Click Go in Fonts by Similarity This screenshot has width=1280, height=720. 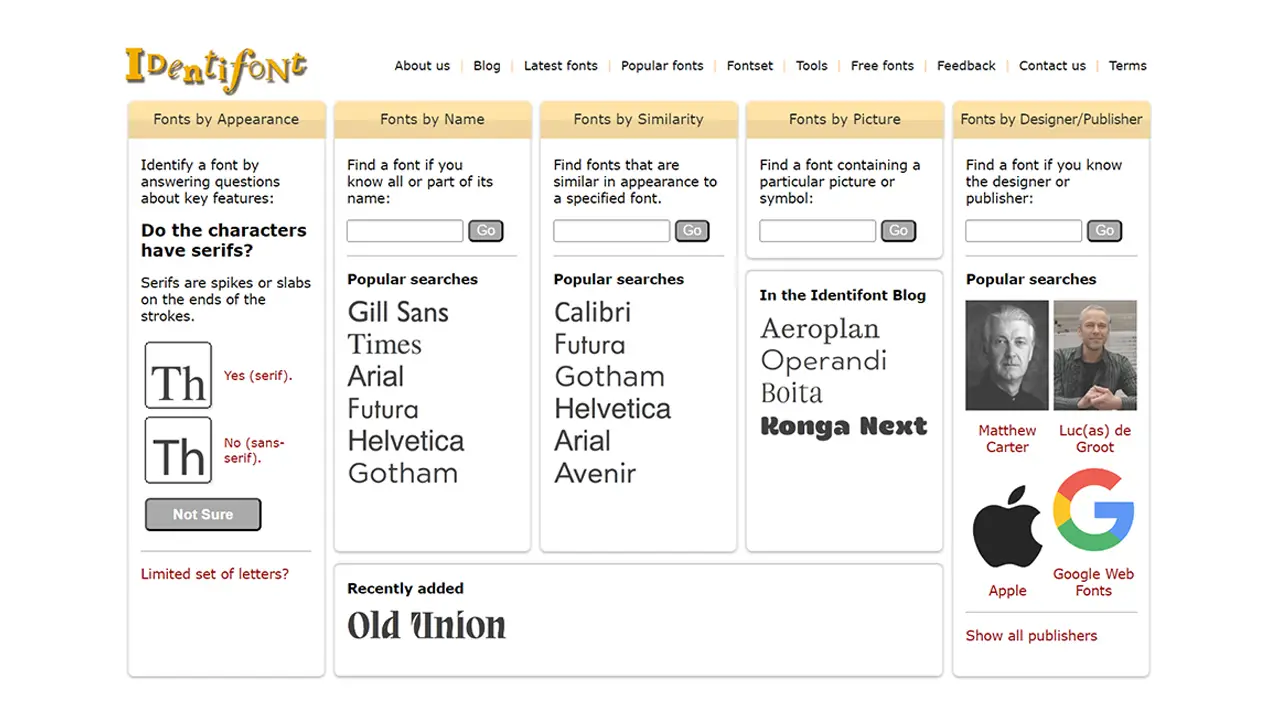click(x=692, y=231)
